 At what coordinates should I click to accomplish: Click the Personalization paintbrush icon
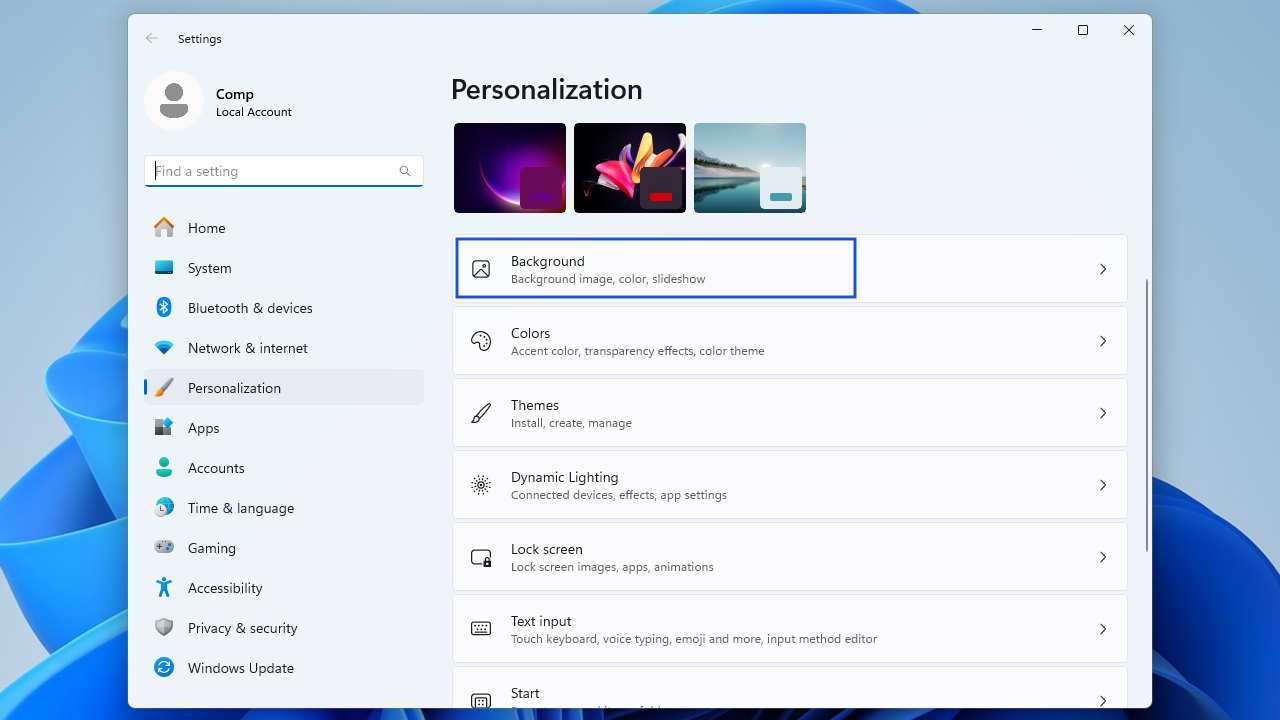click(164, 388)
